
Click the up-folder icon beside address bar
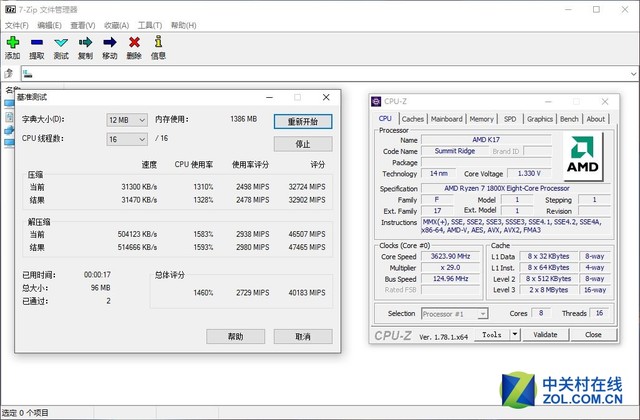tap(9, 73)
